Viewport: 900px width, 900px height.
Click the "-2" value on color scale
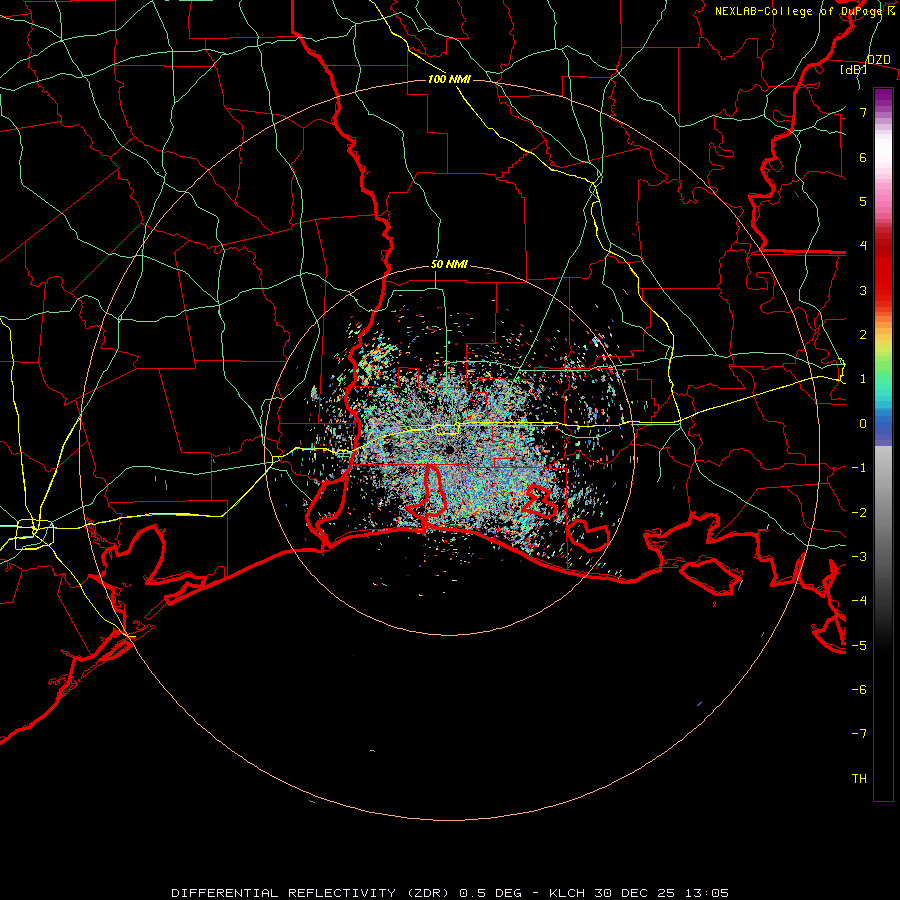[x=859, y=513]
